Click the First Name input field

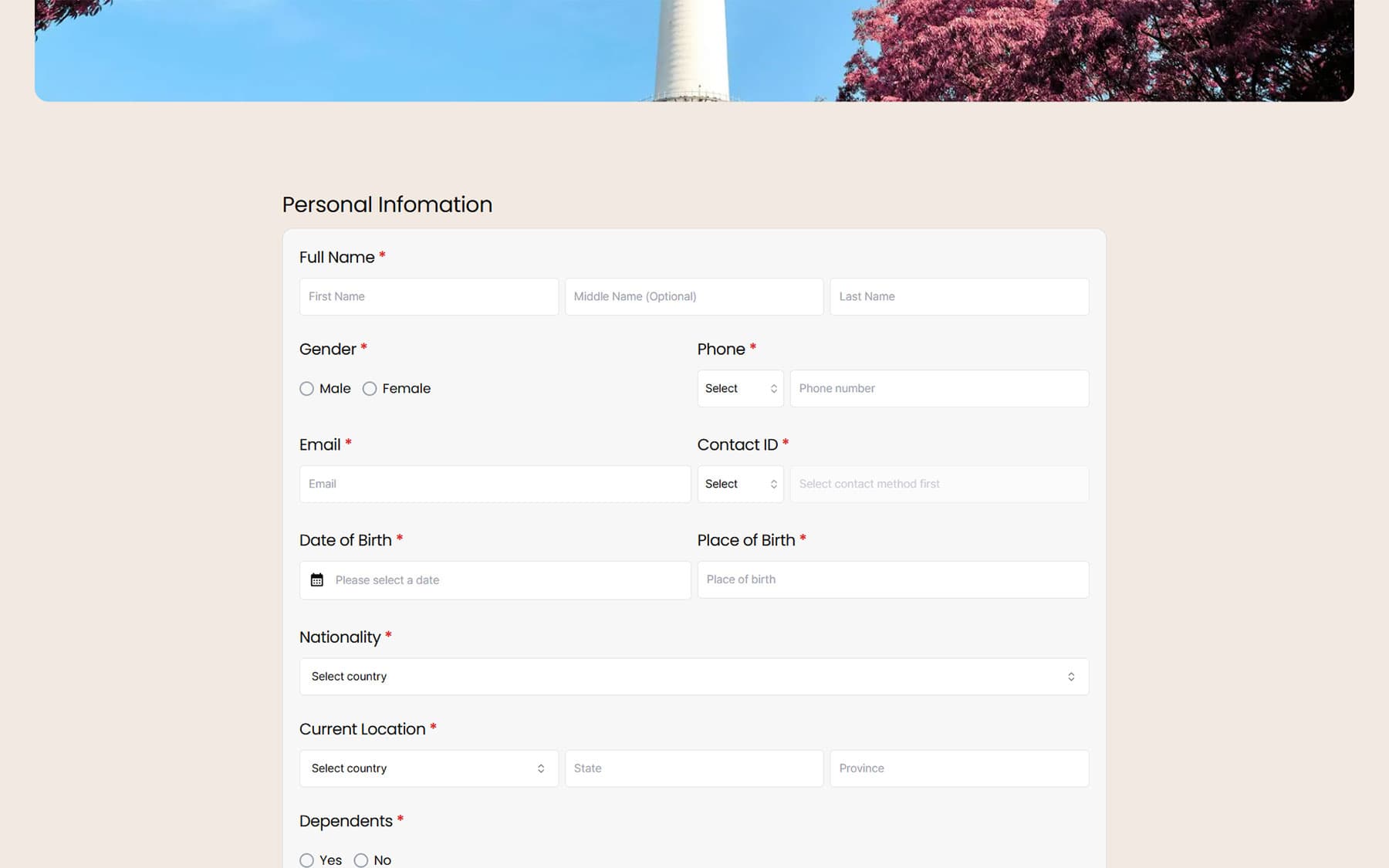coord(428,297)
